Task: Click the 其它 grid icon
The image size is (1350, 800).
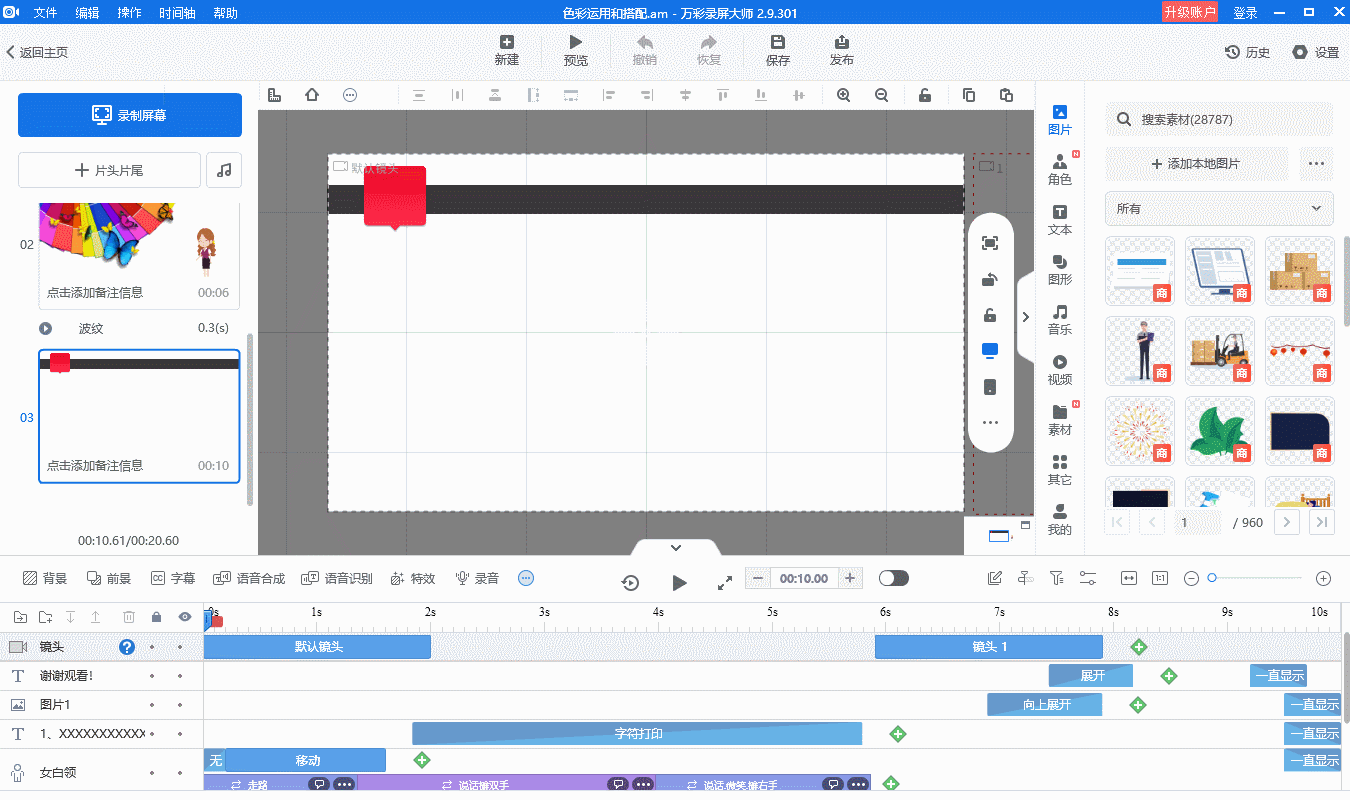Action: [1060, 462]
